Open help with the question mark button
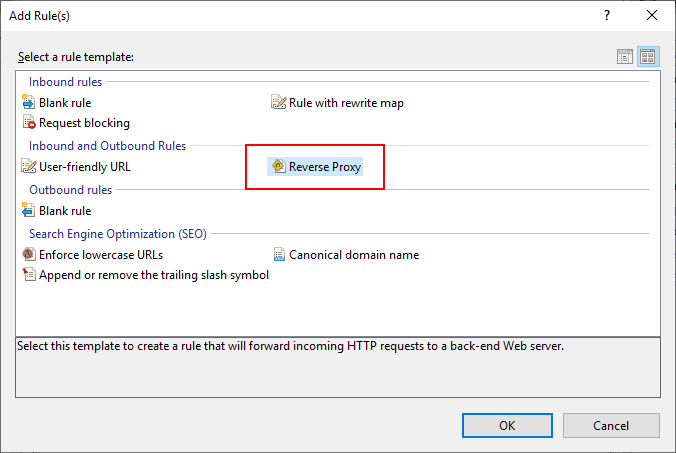 (607, 16)
